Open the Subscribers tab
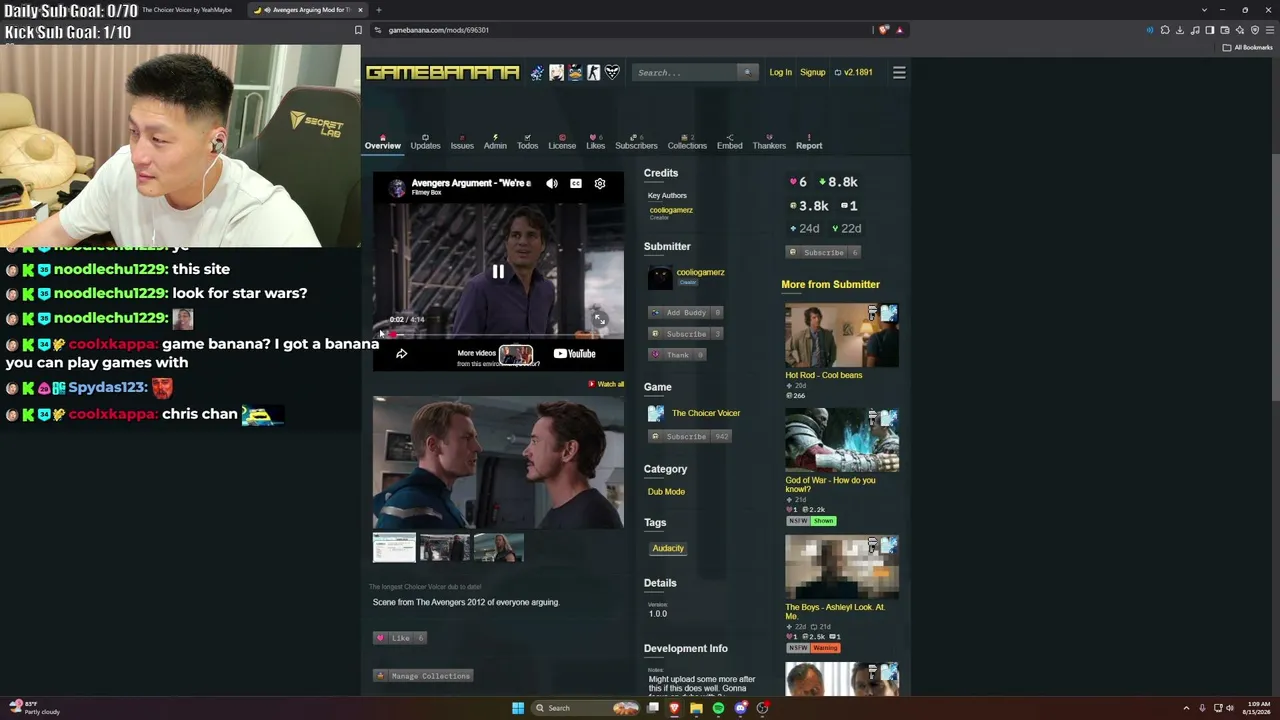The width and height of the screenshot is (1280, 720). [636, 142]
